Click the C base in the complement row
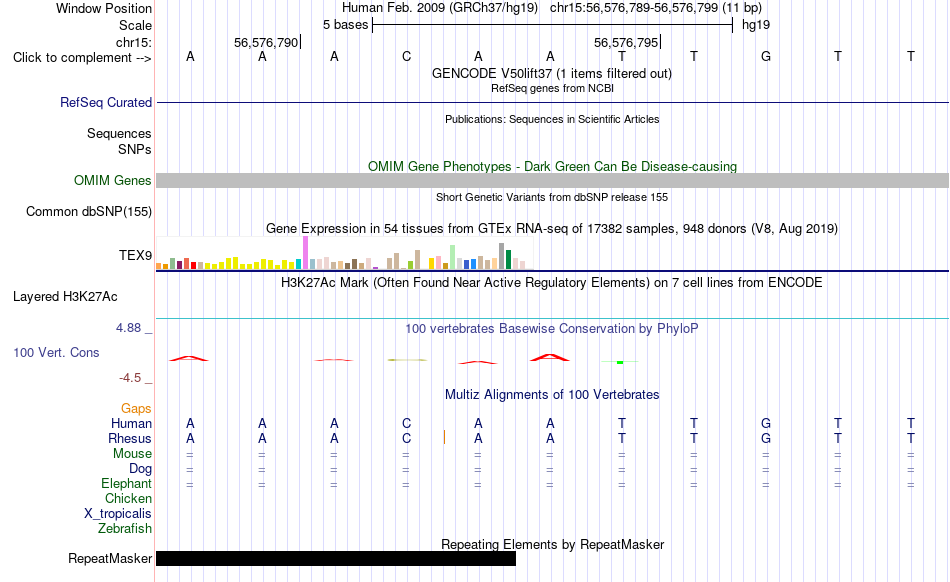Viewport: 950px width, 582px height. (x=406, y=57)
